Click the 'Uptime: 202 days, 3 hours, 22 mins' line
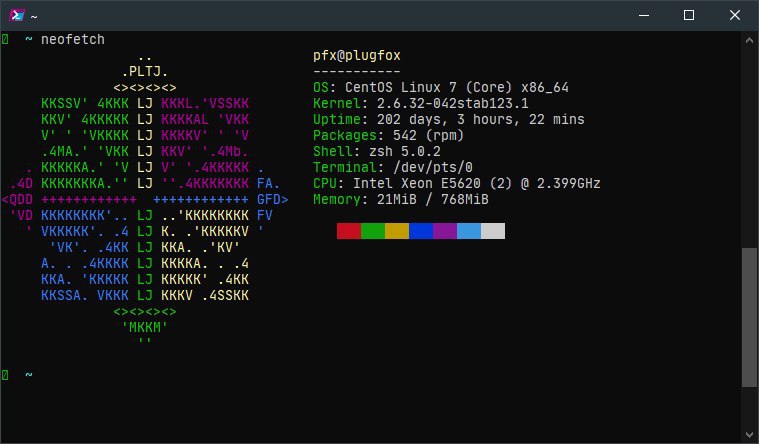759x444 pixels. (449, 119)
